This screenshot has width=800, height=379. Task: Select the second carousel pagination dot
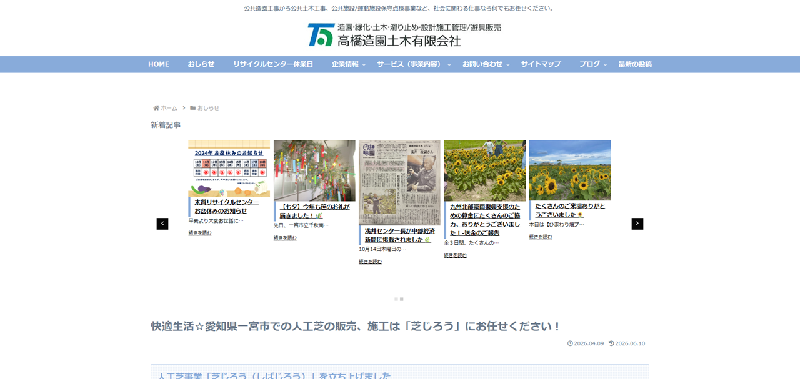tap(402, 299)
